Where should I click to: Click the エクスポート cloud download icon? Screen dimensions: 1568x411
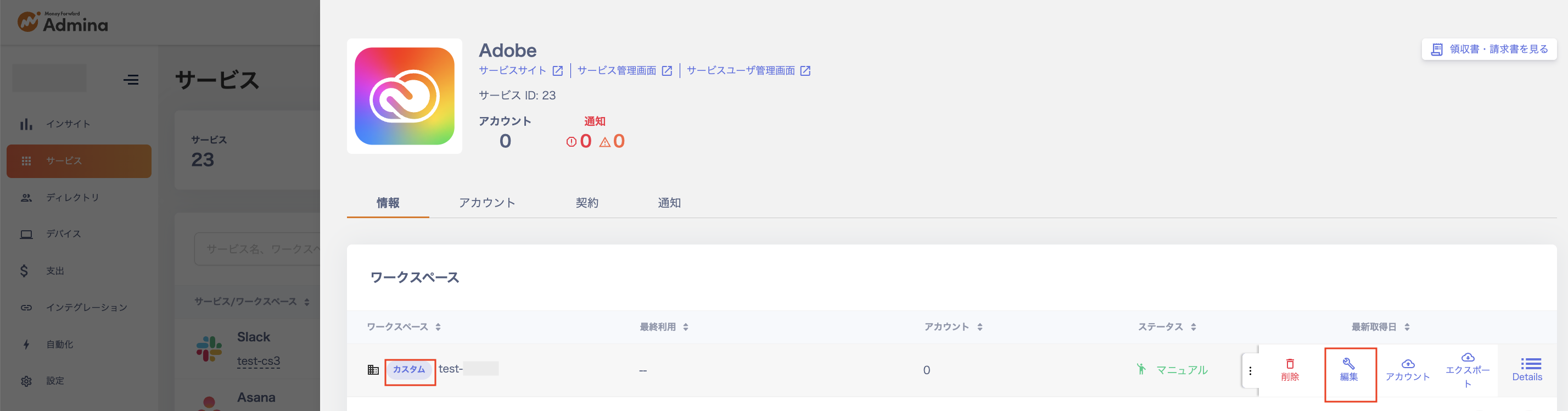tap(1467, 357)
